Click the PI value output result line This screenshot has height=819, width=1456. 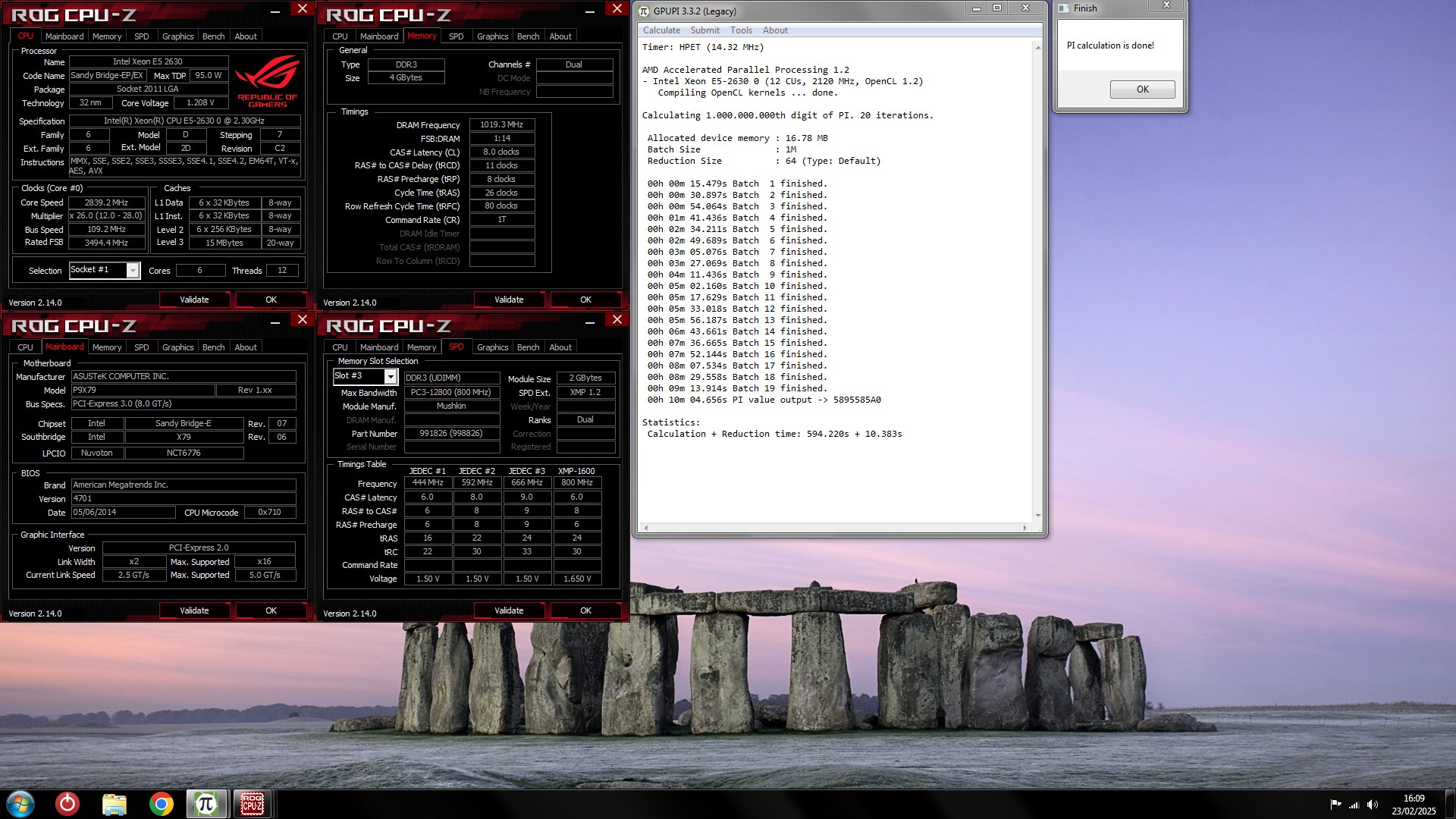point(764,400)
